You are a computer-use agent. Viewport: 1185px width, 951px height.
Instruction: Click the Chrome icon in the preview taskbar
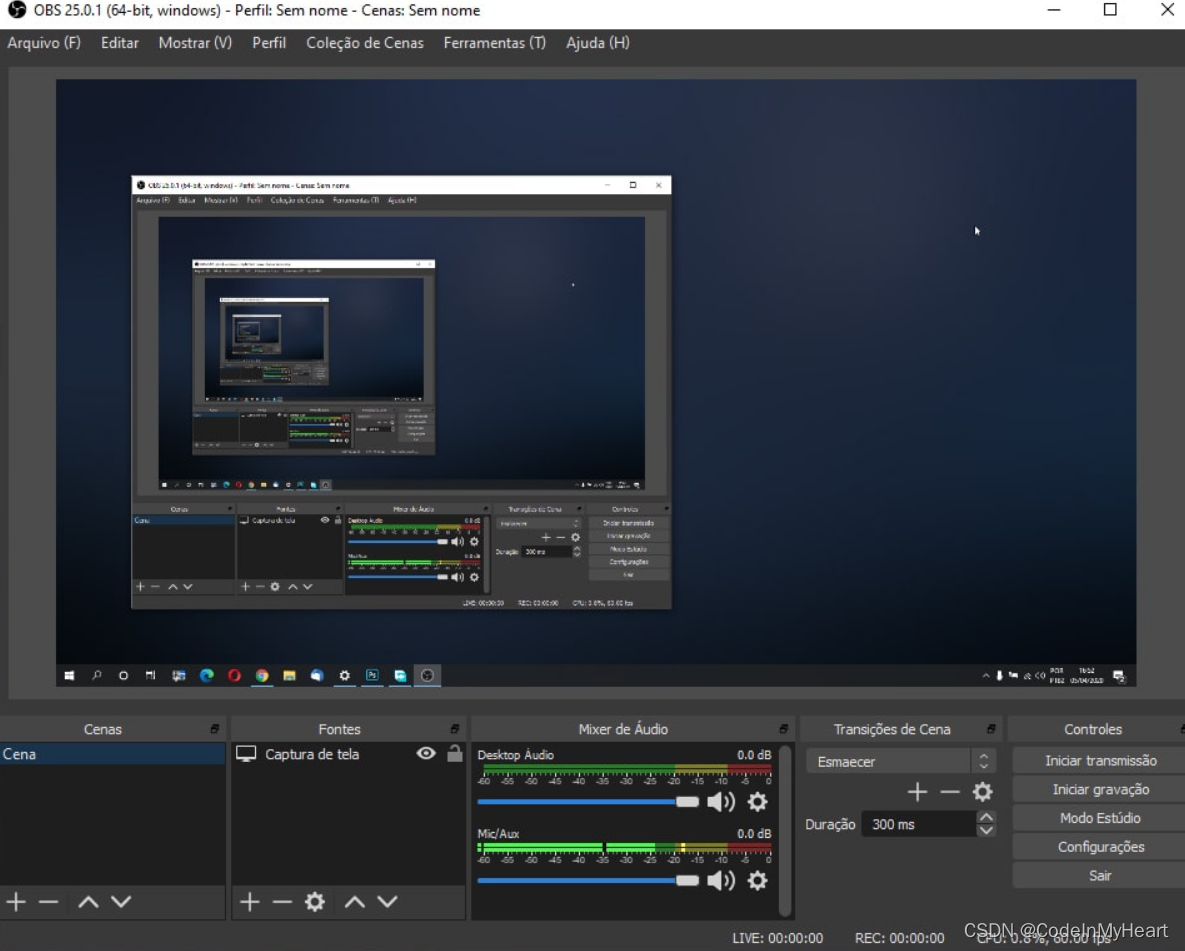(262, 675)
